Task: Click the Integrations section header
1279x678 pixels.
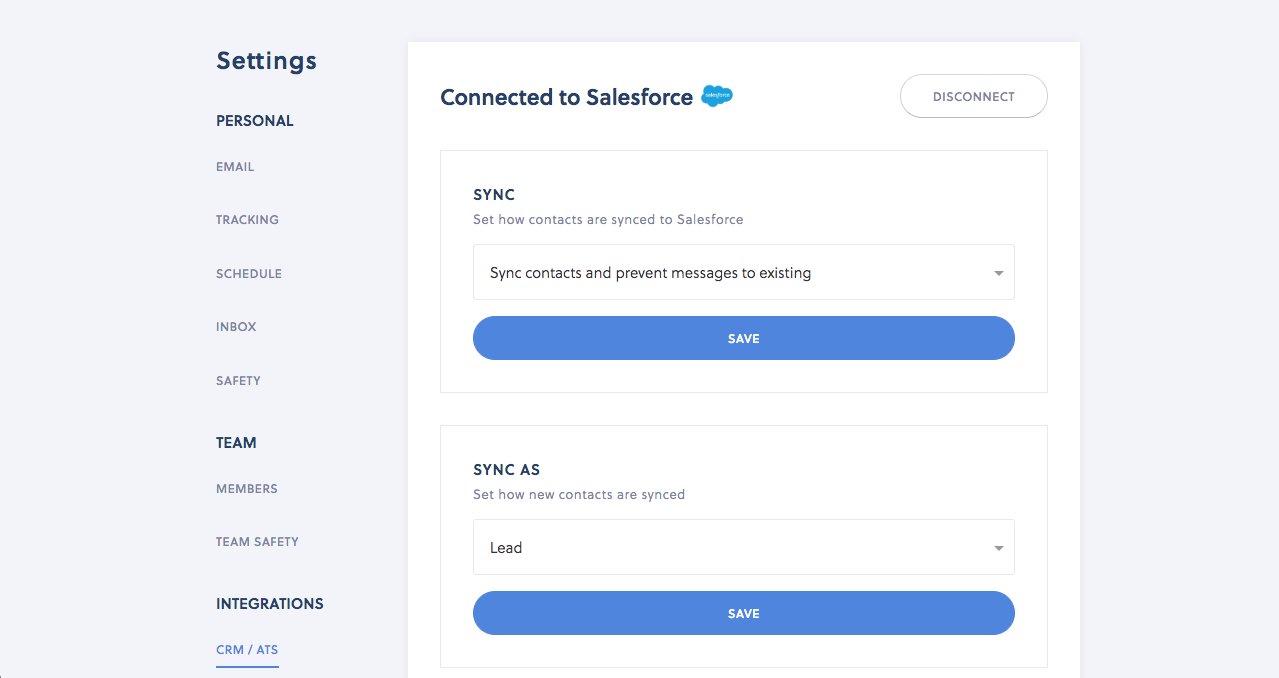Action: 270,604
